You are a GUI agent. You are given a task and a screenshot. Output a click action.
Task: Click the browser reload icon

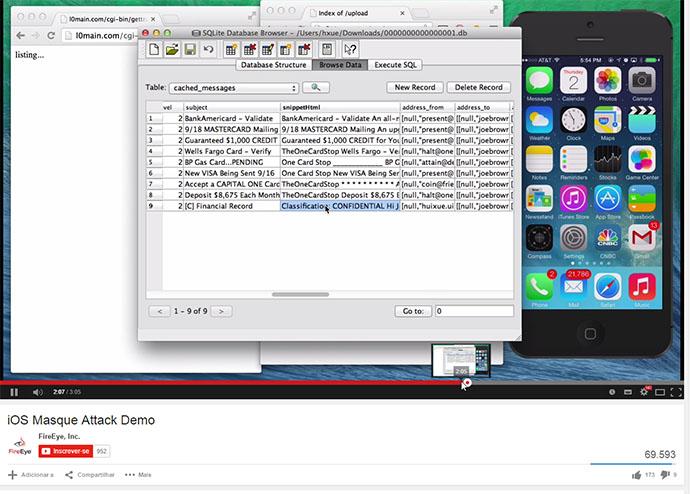pos(51,36)
